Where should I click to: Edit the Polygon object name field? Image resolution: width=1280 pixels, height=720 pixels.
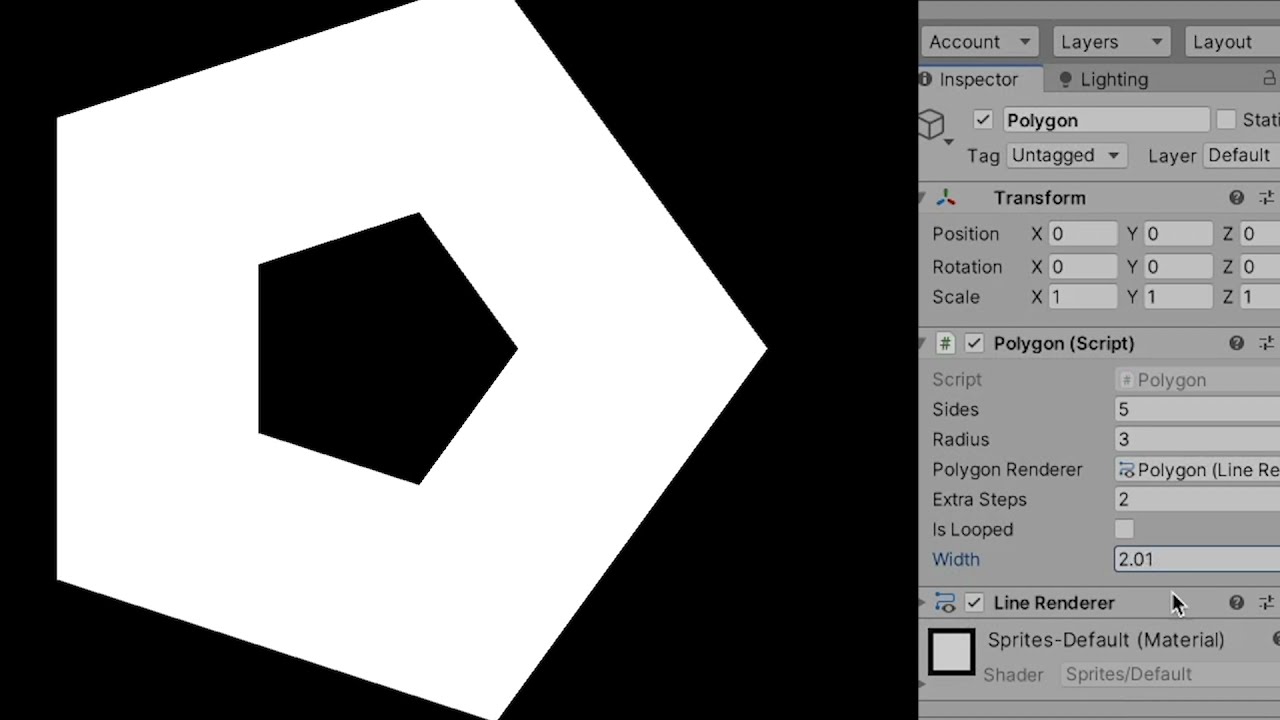coord(1105,120)
